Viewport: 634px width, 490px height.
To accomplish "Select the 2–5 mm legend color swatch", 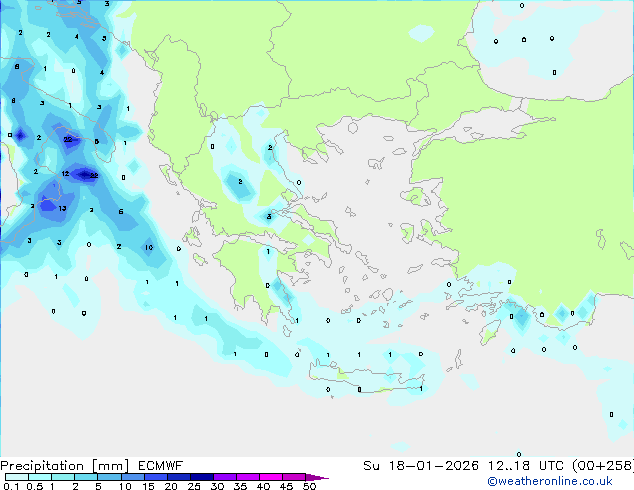I will click(86, 477).
